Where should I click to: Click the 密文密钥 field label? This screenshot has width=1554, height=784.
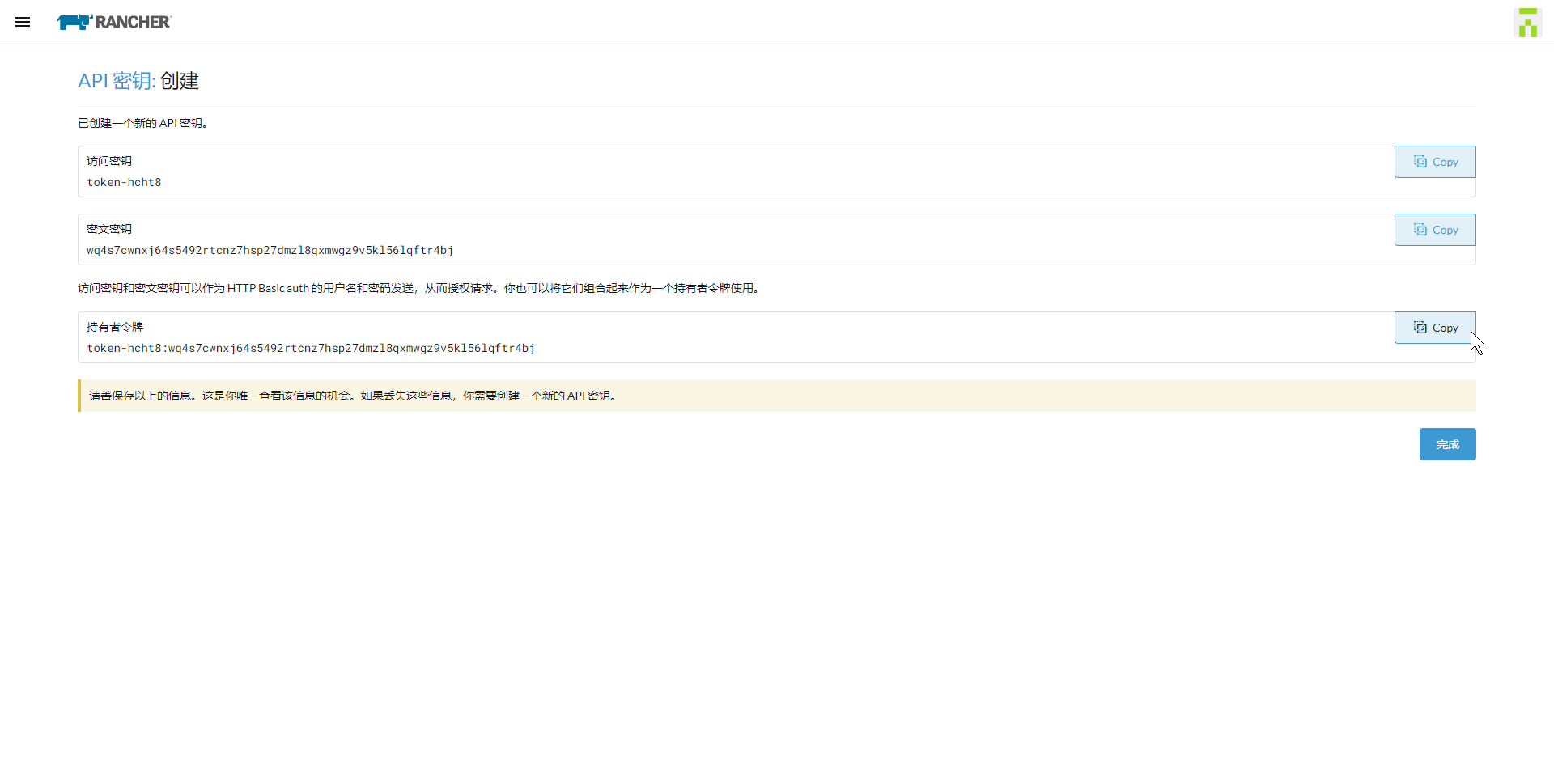pos(109,229)
